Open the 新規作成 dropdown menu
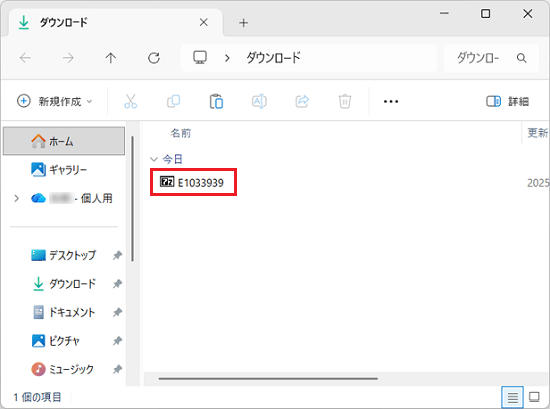 [55, 101]
